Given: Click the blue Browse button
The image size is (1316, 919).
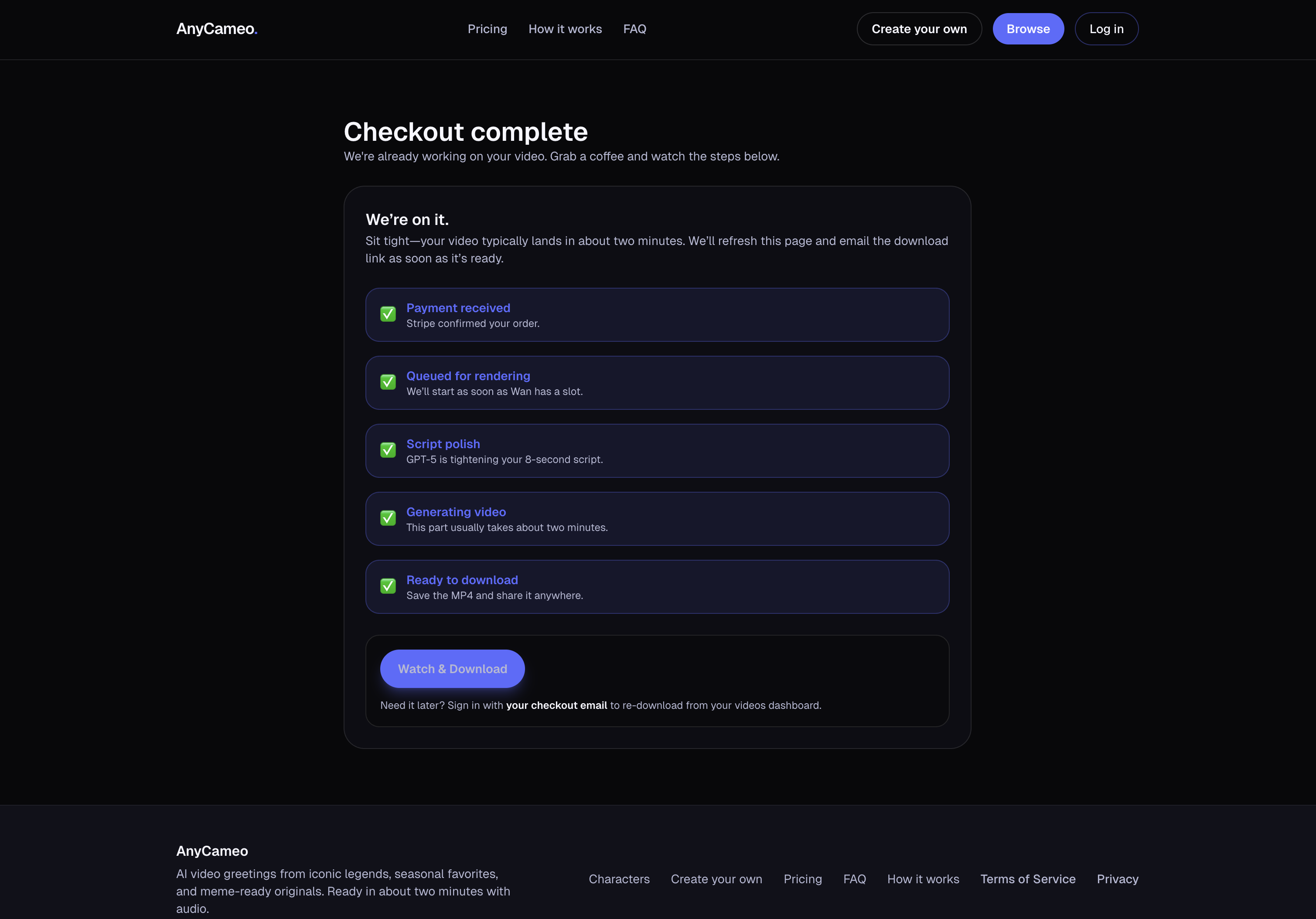Looking at the screenshot, I should click(x=1028, y=29).
